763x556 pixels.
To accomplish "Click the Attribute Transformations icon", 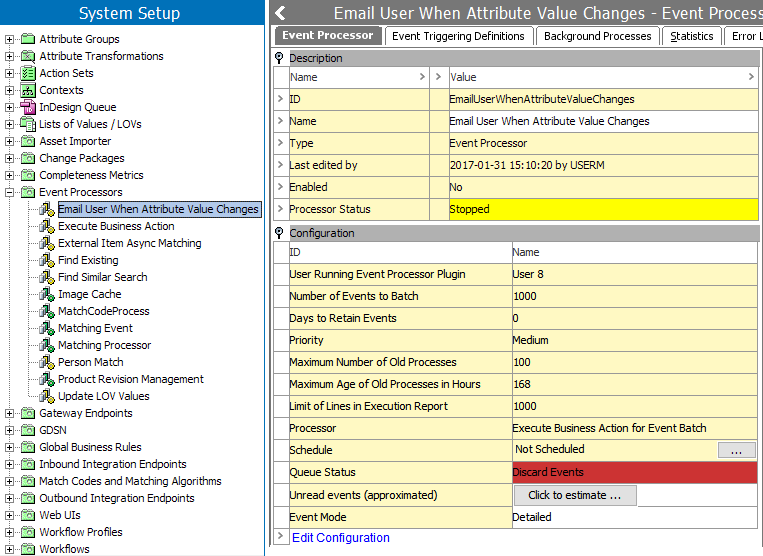I will point(28,56).
